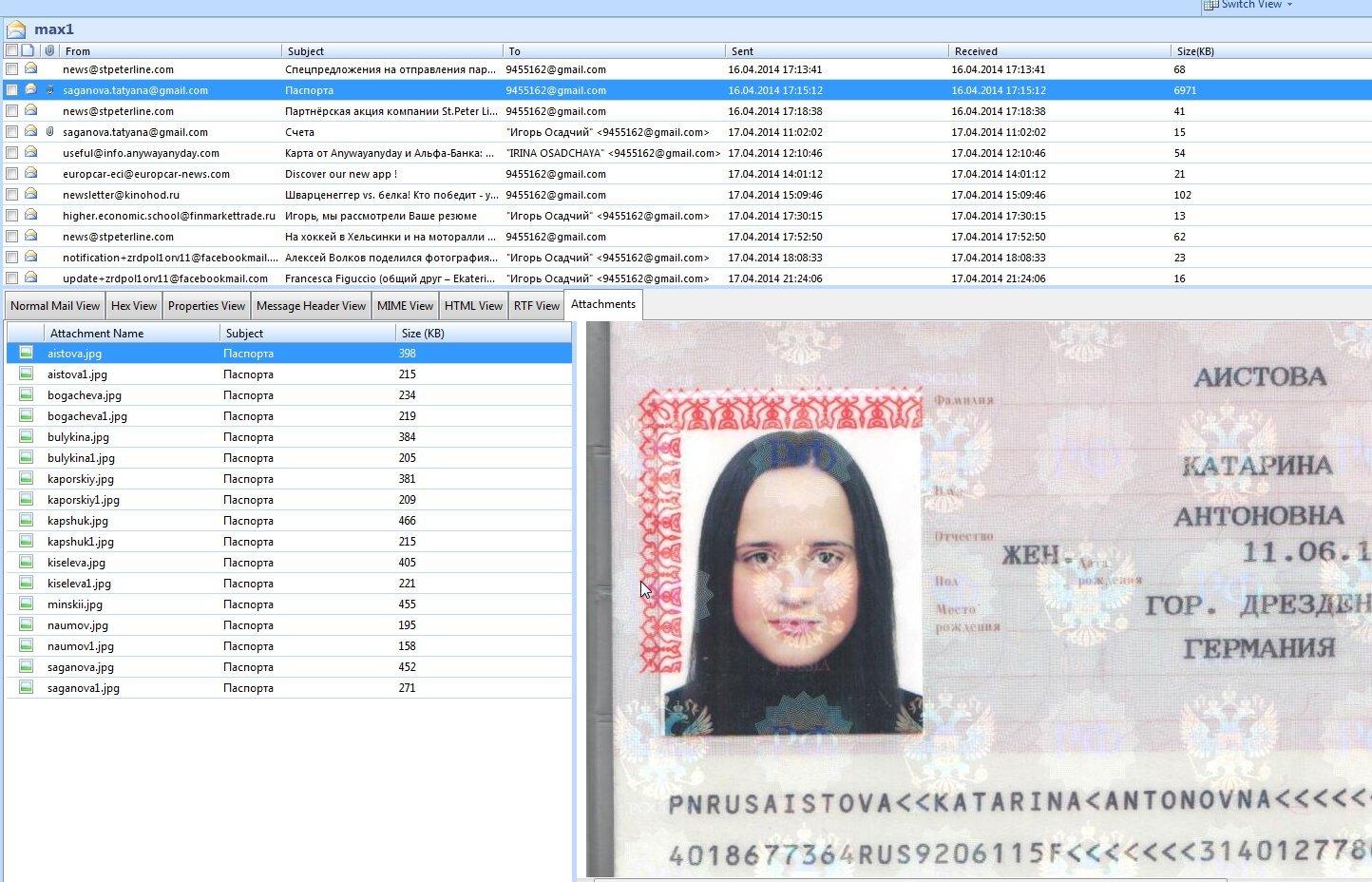Click the attachment column icon in mail list header
1372x882 pixels.
pos(49,50)
